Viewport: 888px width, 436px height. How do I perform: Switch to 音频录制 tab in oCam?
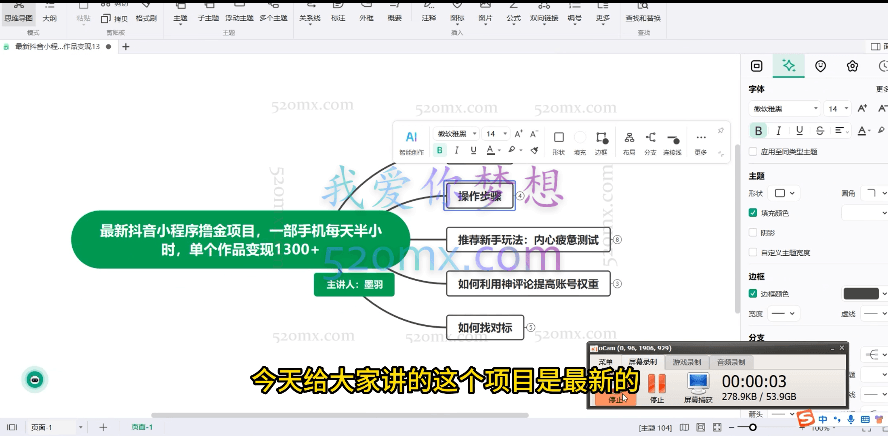tap(731, 362)
